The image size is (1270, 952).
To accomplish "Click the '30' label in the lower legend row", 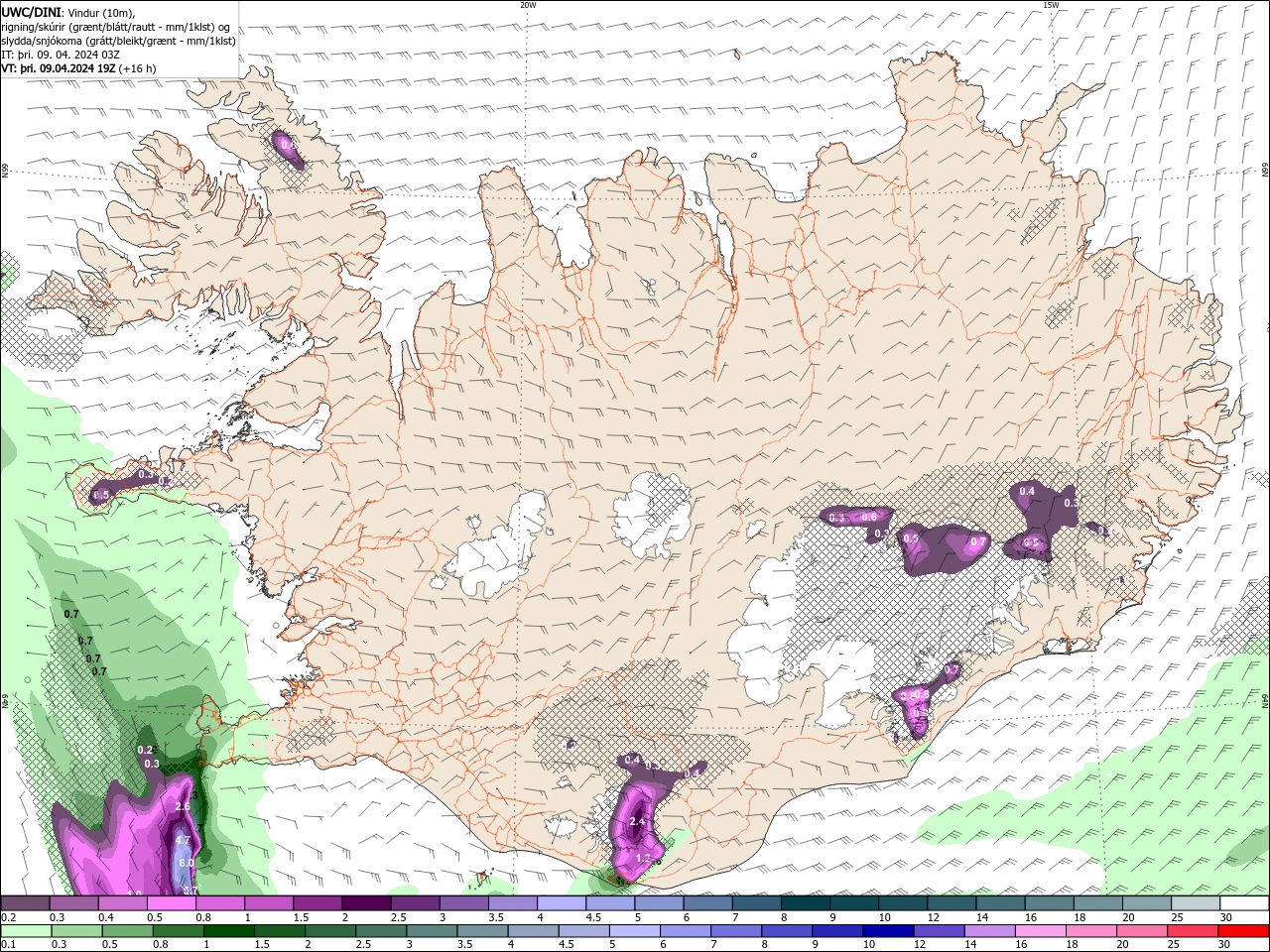I will pos(1226,945).
